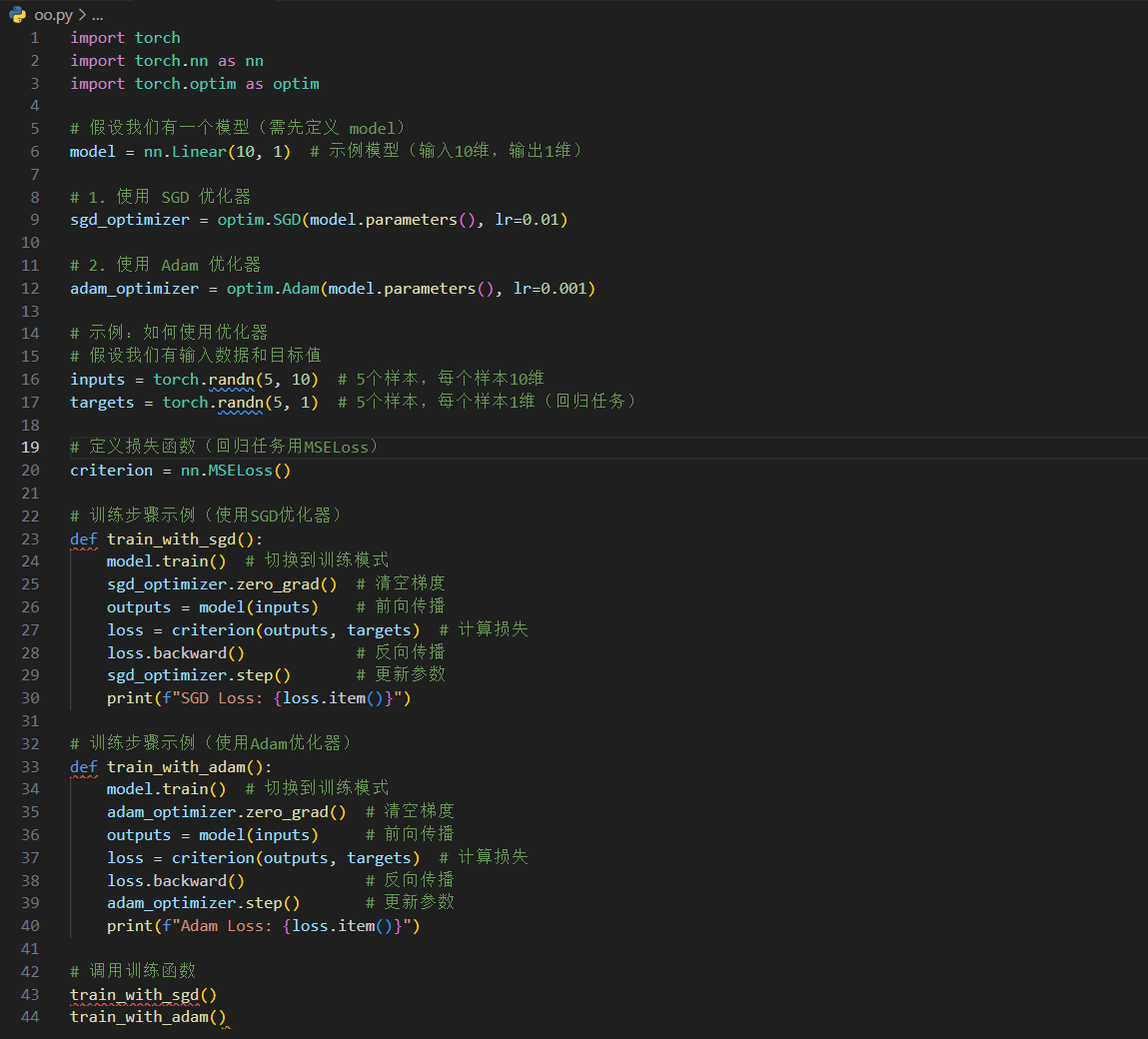Click 'lr=0.01' on line 9
The image size is (1148, 1039).
528,220
